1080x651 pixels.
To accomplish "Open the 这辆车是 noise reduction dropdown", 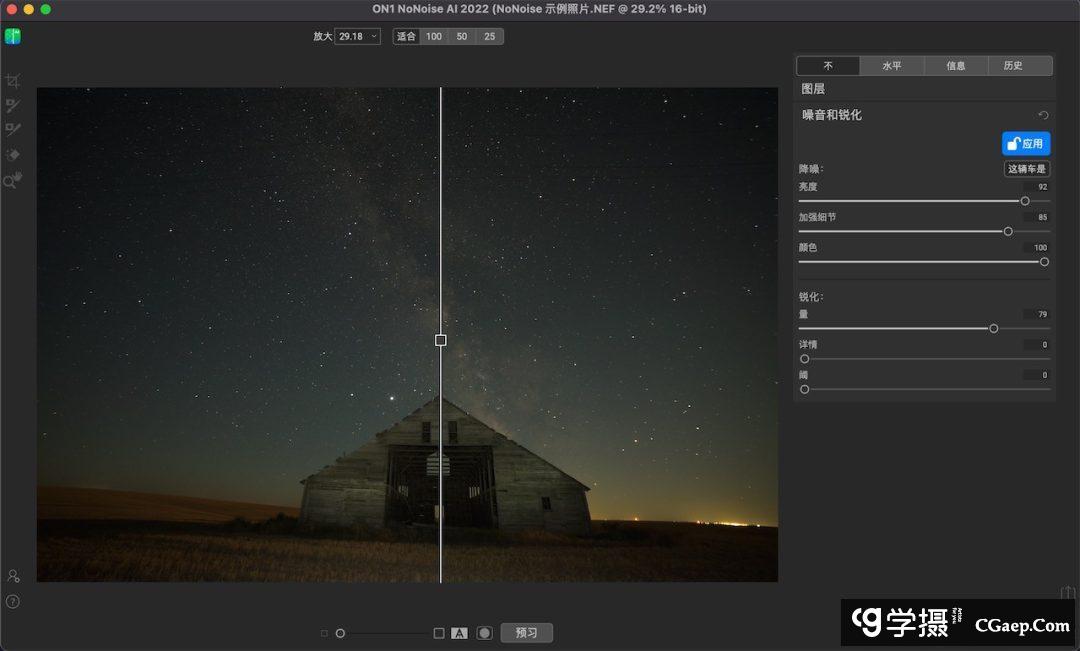I will tap(1026, 169).
